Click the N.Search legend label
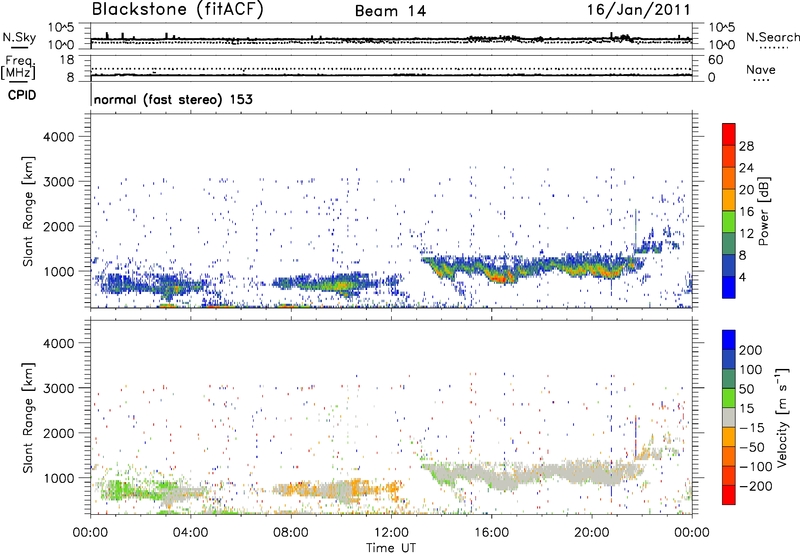The height and width of the screenshot is (554, 800). pos(773,37)
